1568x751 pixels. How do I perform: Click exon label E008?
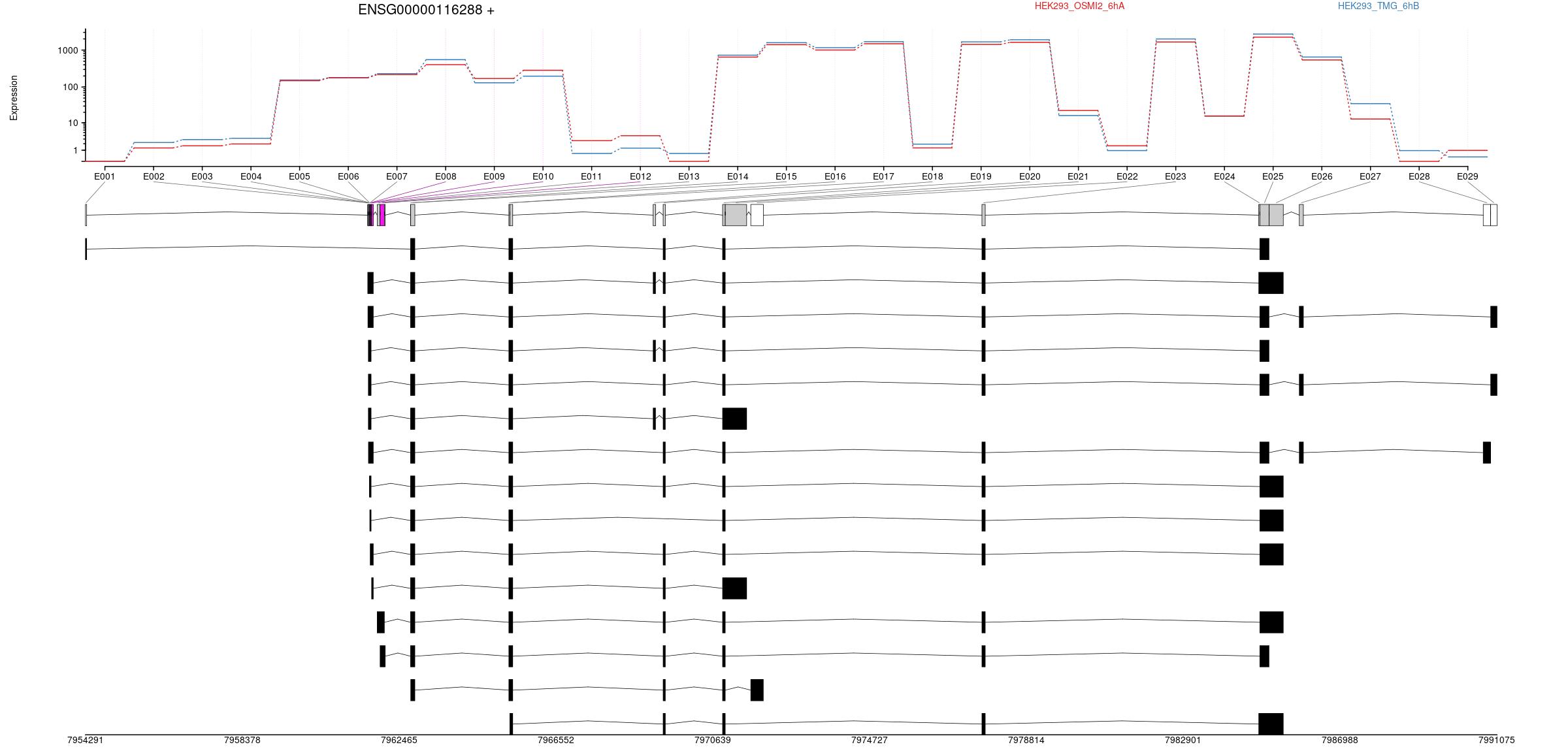click(x=446, y=176)
